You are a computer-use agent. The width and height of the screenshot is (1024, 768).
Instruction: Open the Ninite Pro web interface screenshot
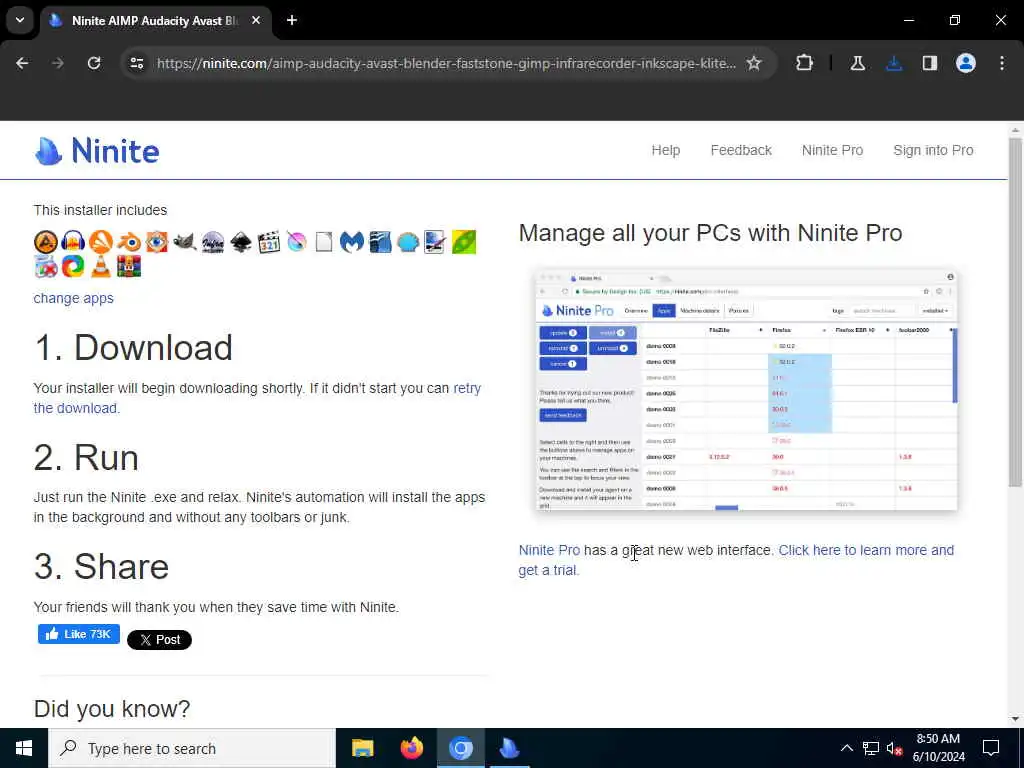746,389
